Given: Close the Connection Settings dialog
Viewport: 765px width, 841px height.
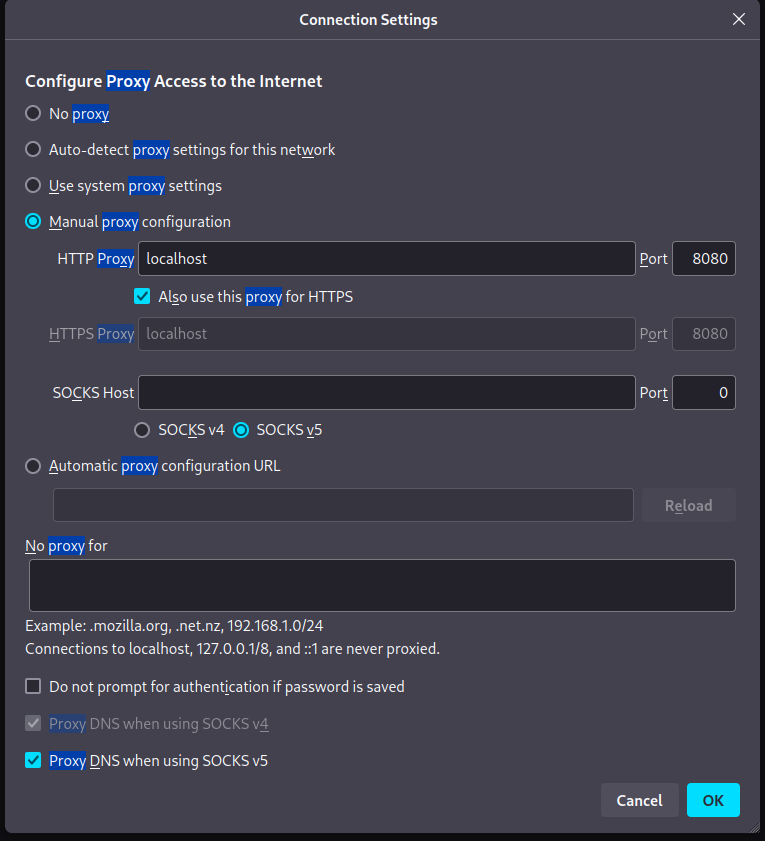Looking at the screenshot, I should (x=739, y=19).
